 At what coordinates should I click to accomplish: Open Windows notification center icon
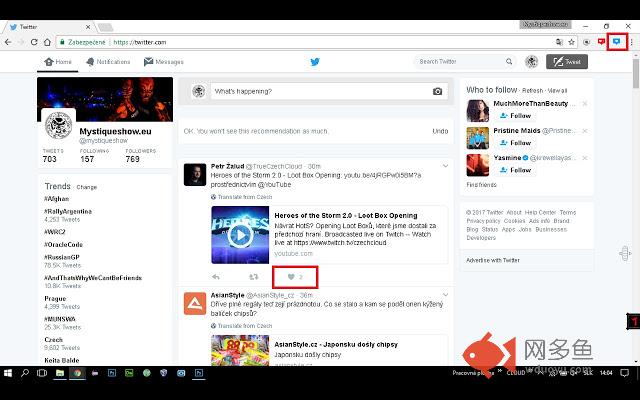point(624,373)
